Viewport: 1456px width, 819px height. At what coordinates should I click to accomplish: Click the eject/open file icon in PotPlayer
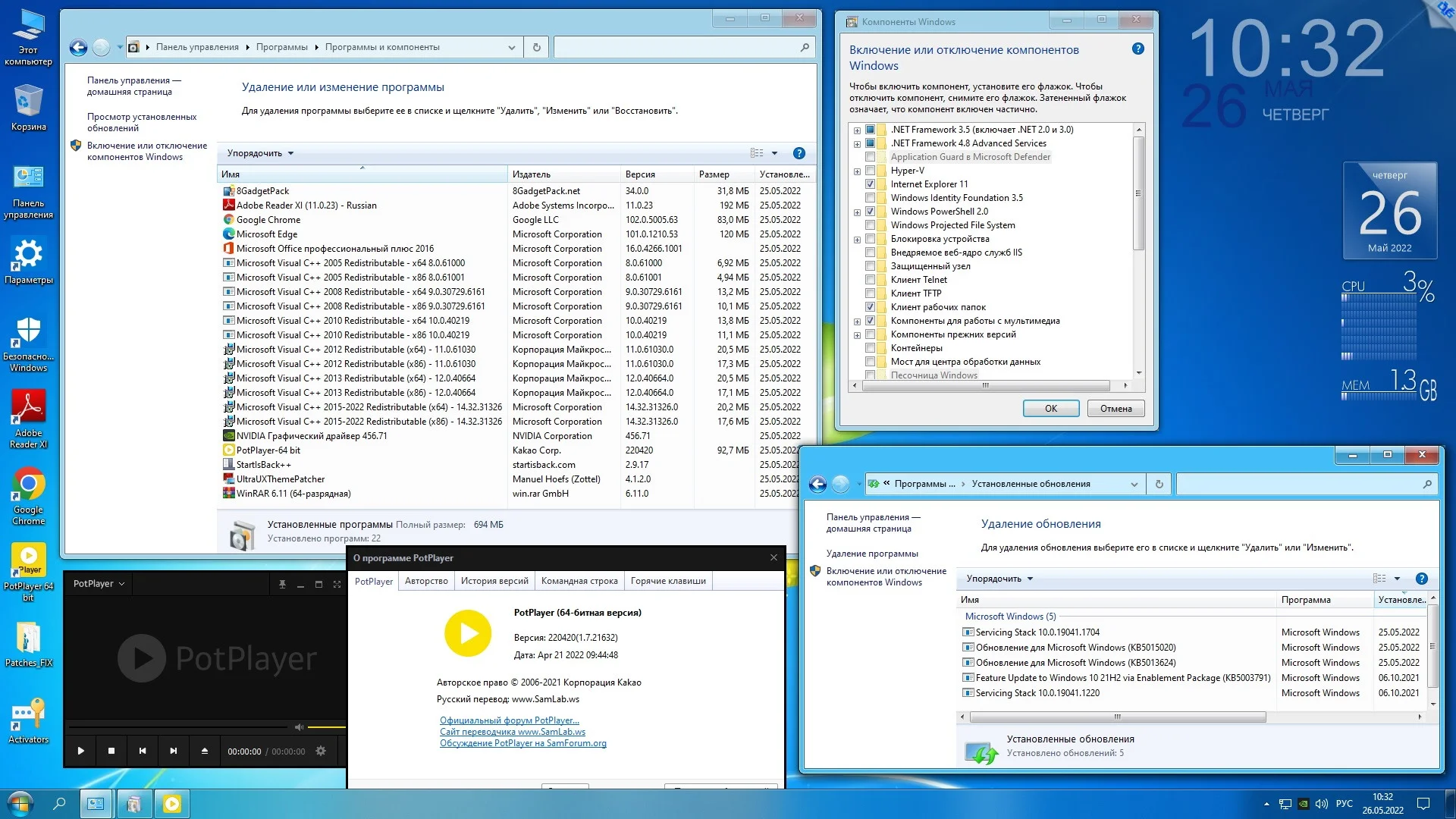click(204, 751)
